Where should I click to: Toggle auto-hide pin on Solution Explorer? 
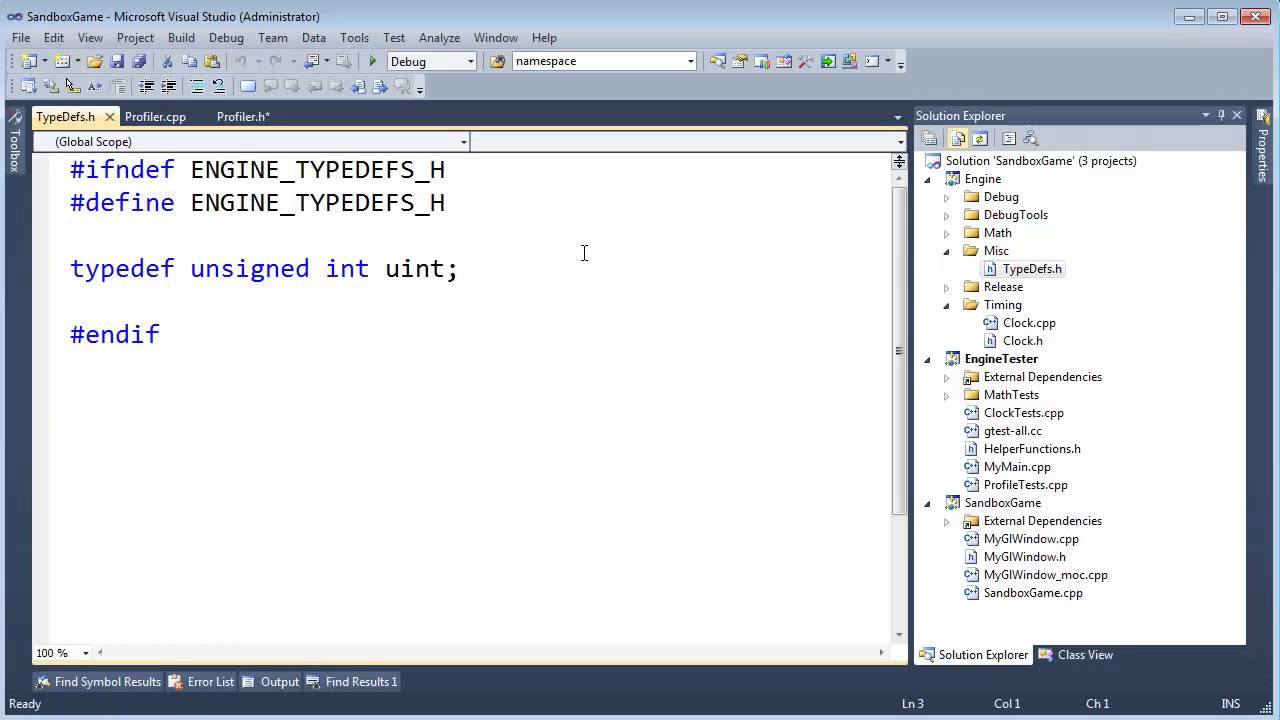pyautogui.click(x=1221, y=115)
